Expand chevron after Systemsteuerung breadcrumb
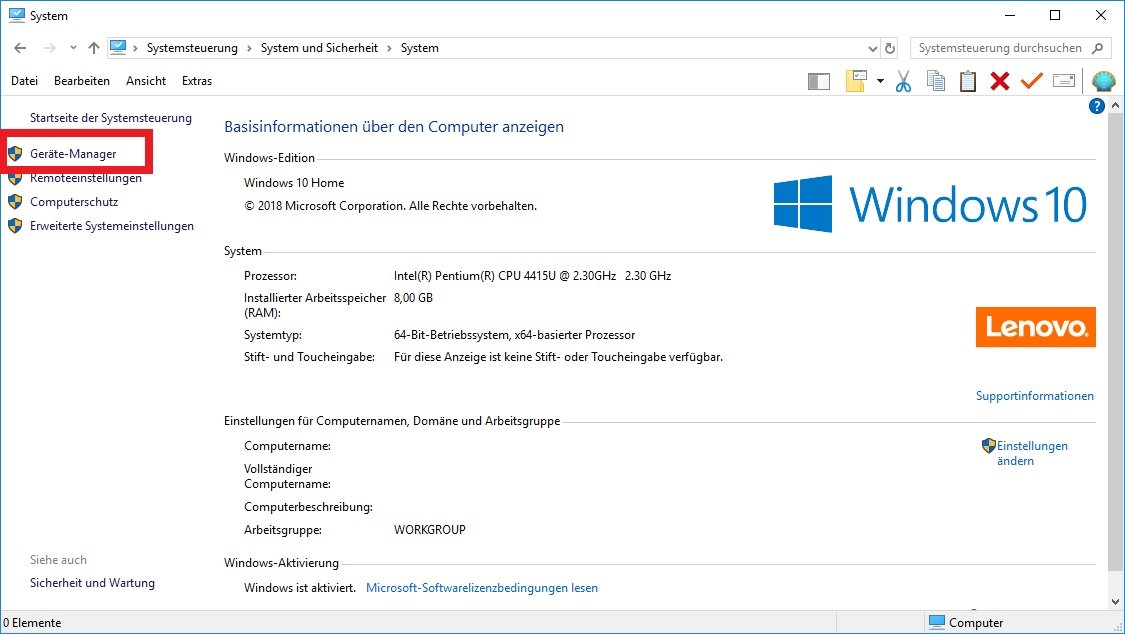Viewport: 1125px width, 634px height. [x=249, y=48]
